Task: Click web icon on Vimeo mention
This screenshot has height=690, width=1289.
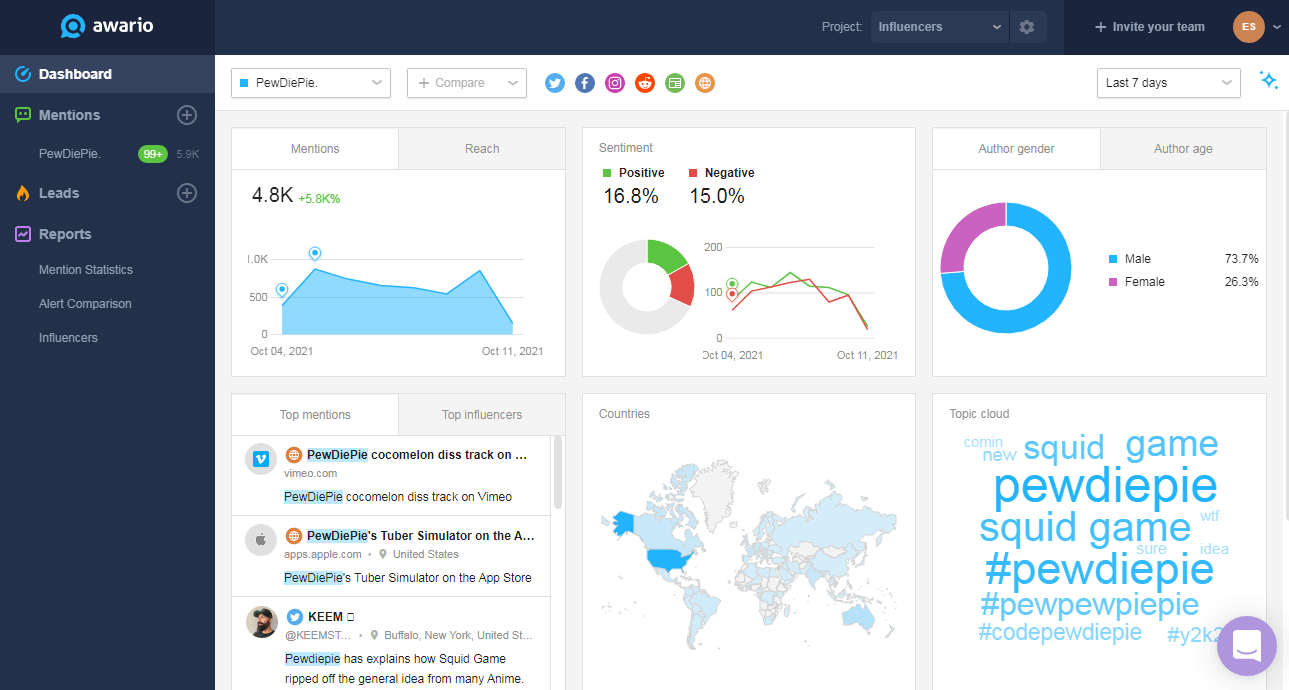Action: click(x=294, y=455)
